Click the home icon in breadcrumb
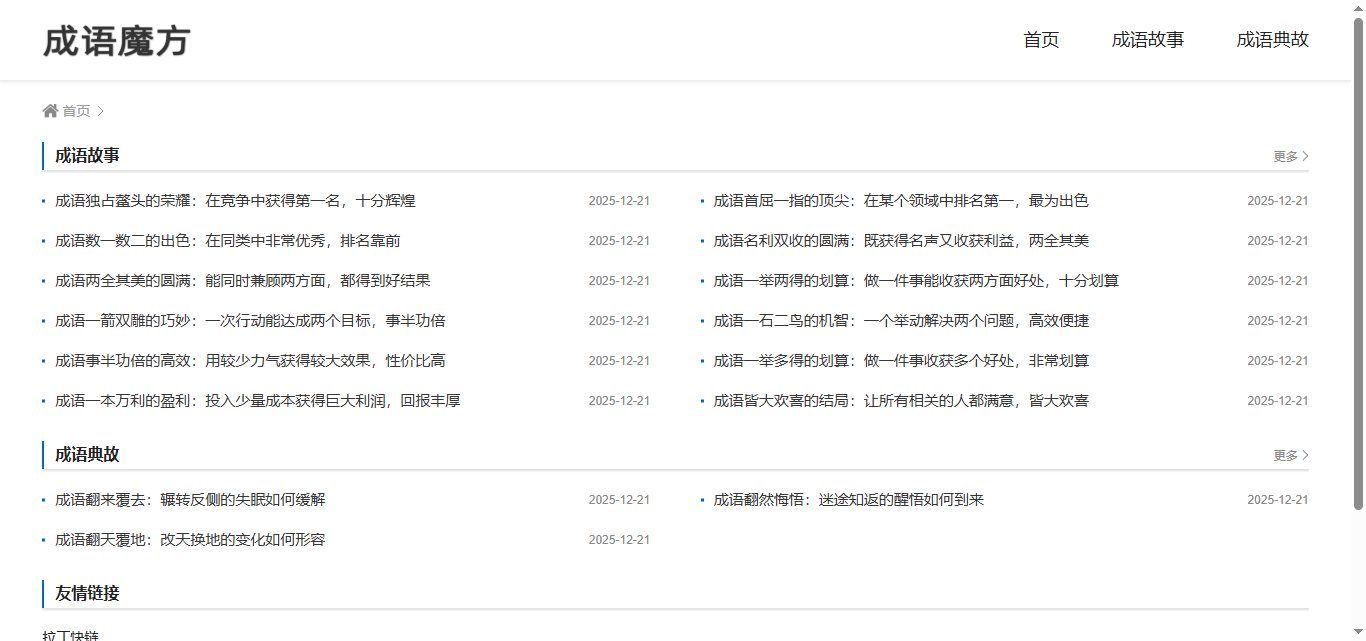 (x=50, y=111)
